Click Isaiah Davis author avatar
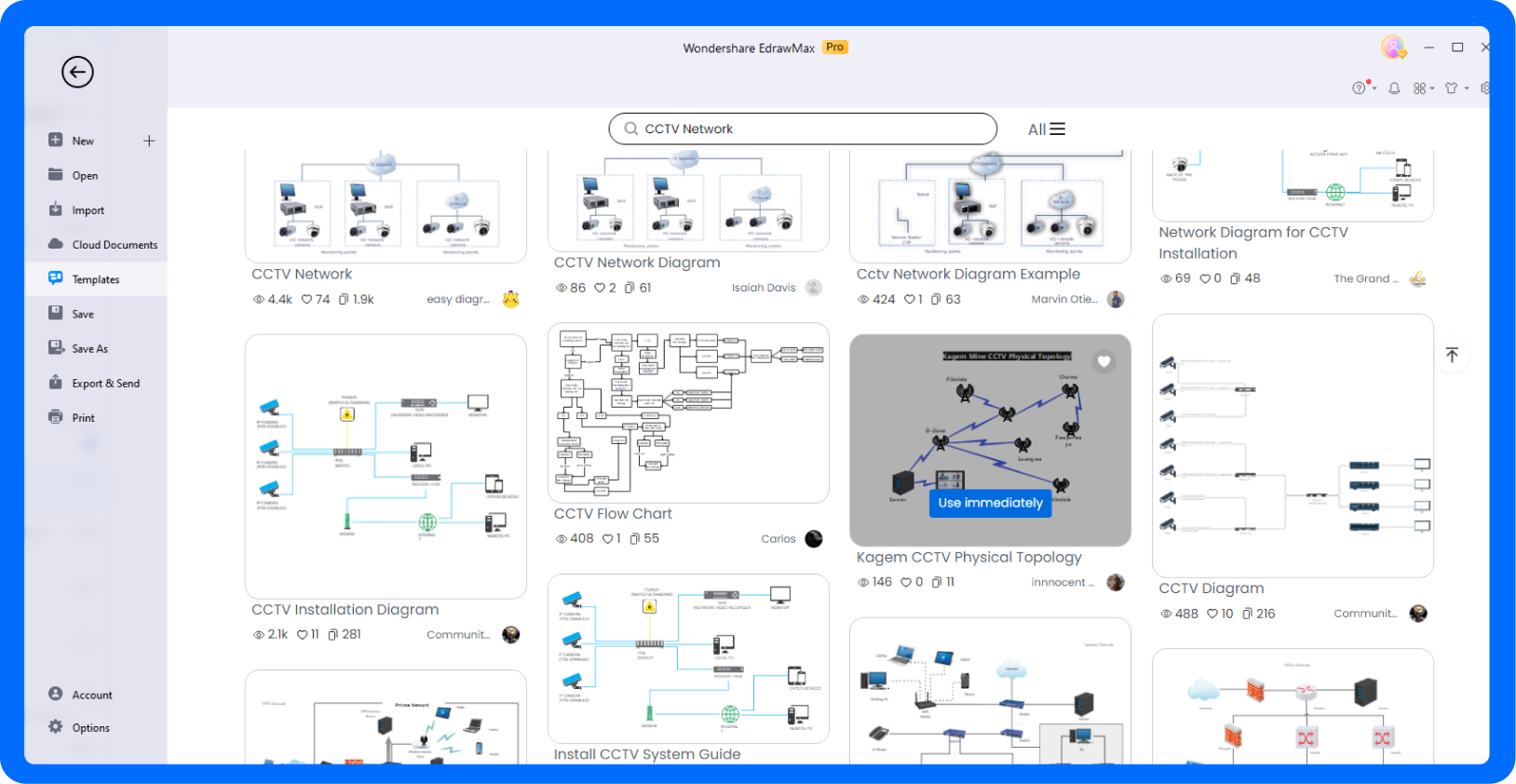This screenshot has height=784, width=1516. 814,288
